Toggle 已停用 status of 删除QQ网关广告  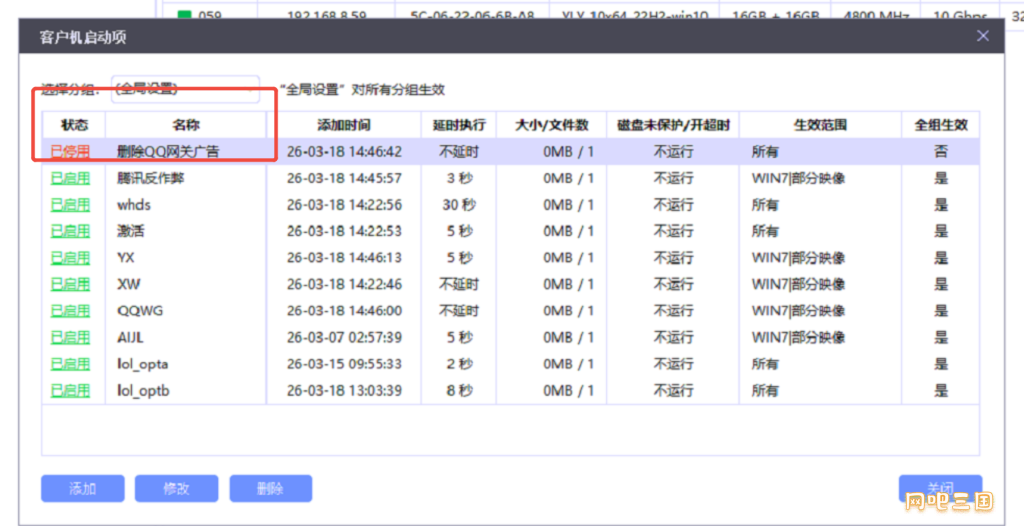(70, 152)
